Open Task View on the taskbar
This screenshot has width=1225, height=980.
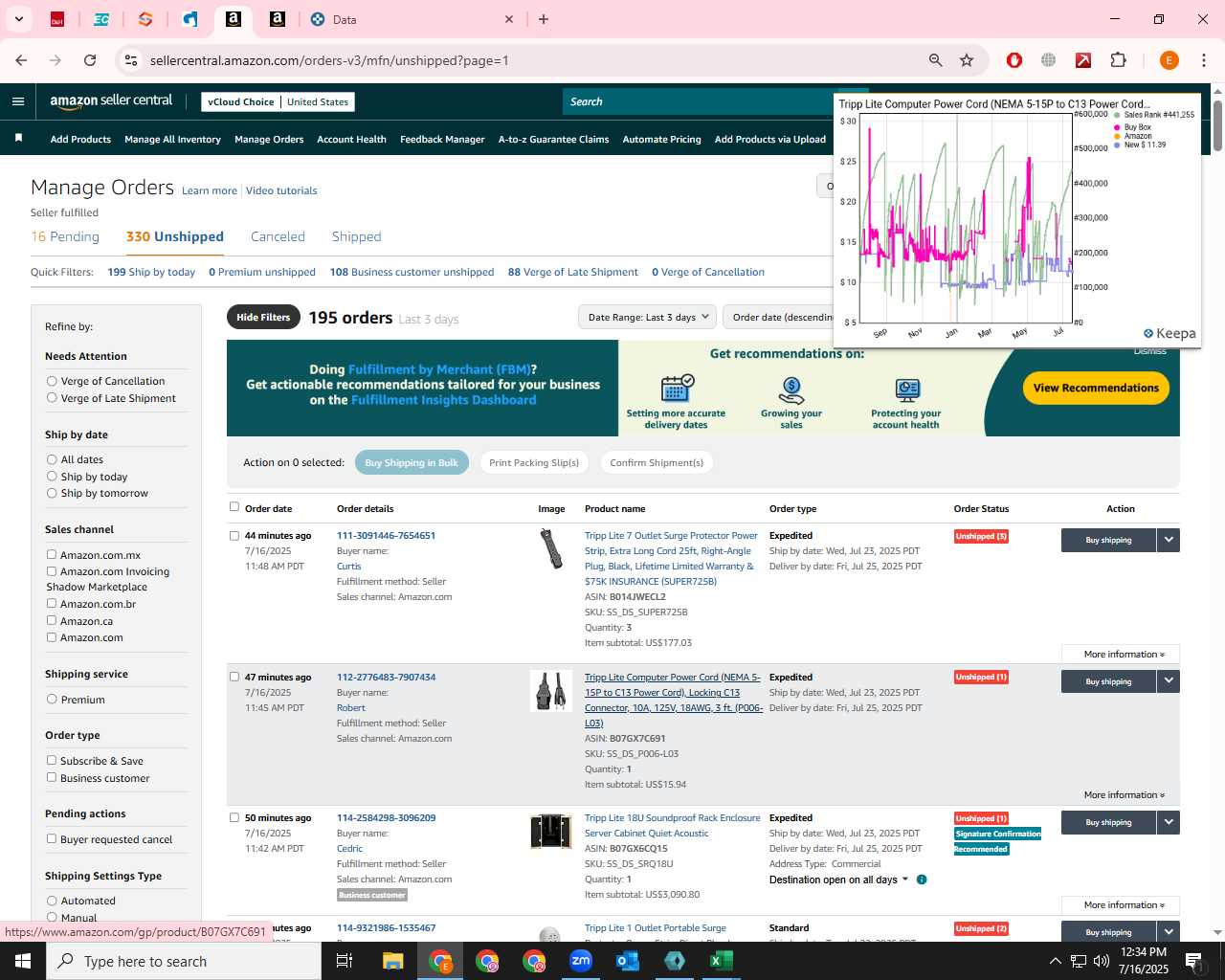pos(345,961)
